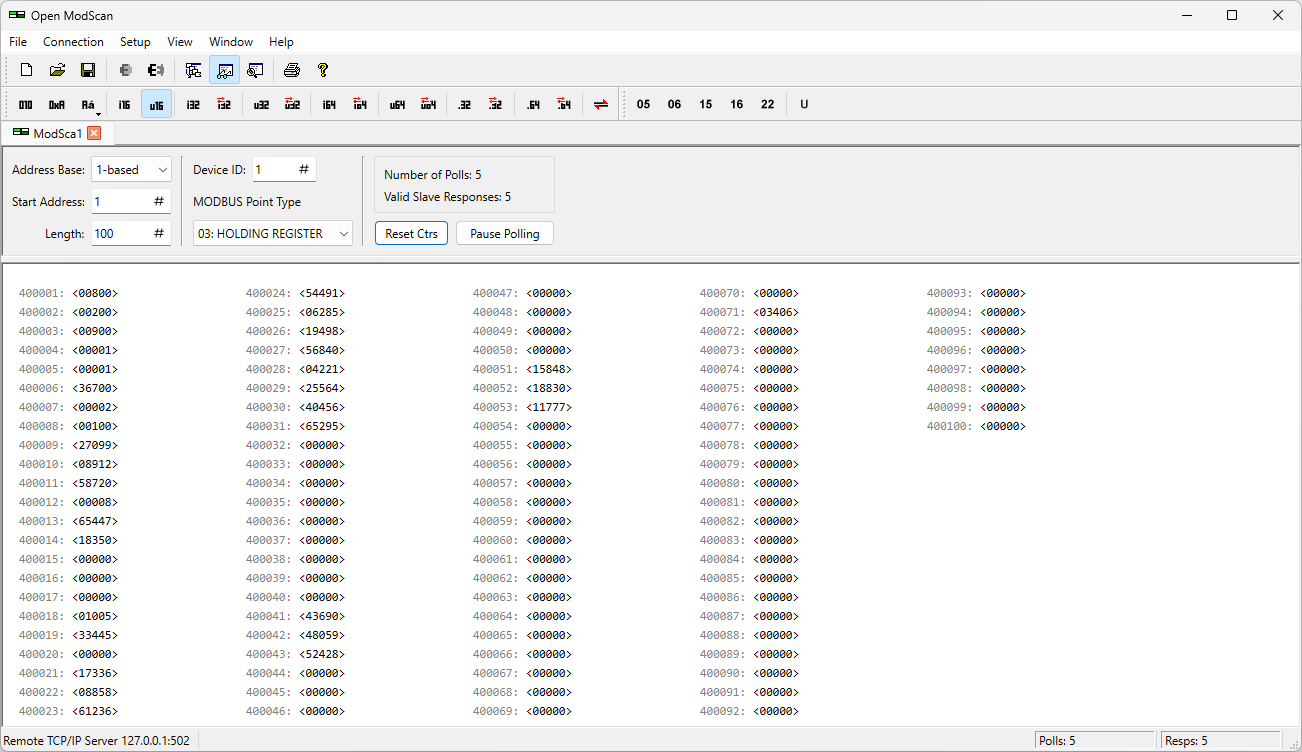Select signed 32-bit i32 format
Image resolution: width=1302 pixels, height=752 pixels.
[x=193, y=104]
